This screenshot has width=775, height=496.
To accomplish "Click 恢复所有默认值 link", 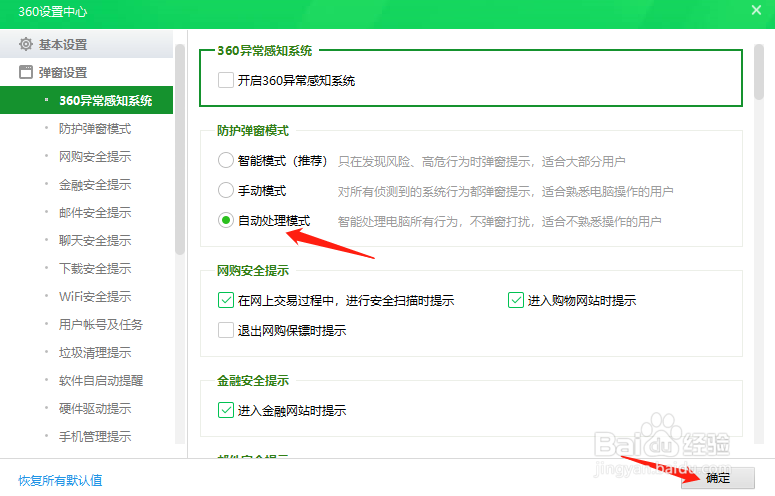I will click(x=60, y=480).
